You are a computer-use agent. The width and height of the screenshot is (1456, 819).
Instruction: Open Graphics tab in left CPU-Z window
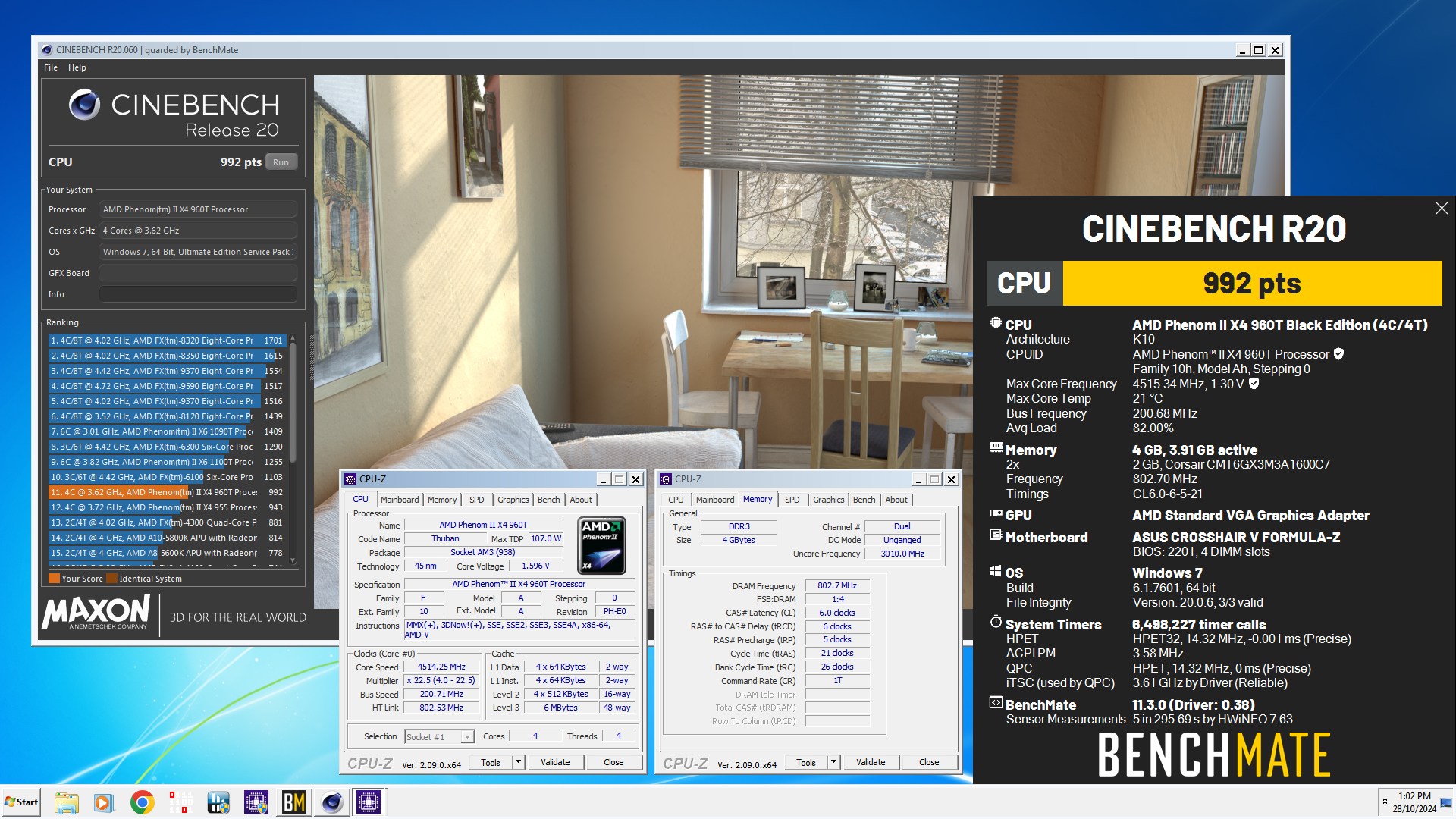click(513, 500)
